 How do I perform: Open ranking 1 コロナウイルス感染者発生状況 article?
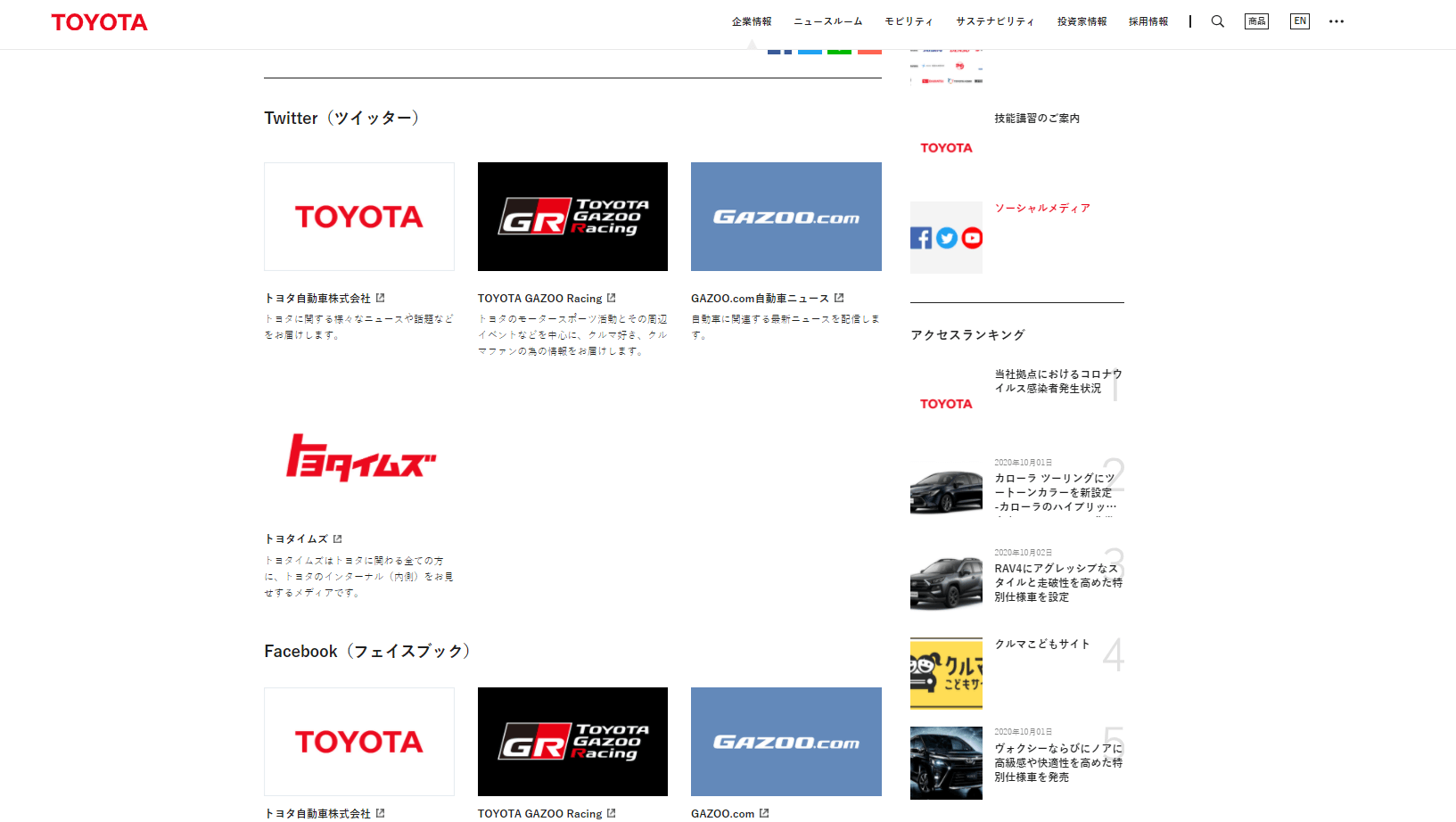coord(1058,382)
